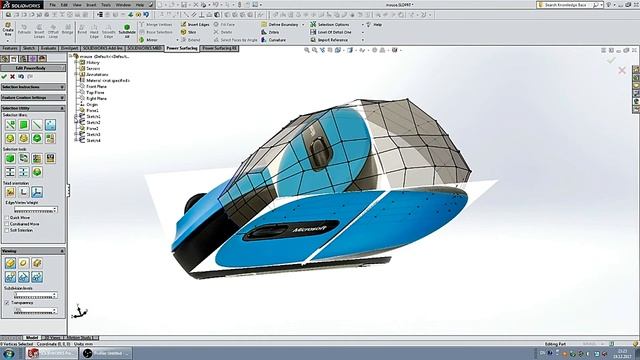Click the Shim ribbon tool
This screenshot has width=640, height=360.
tap(188, 32)
